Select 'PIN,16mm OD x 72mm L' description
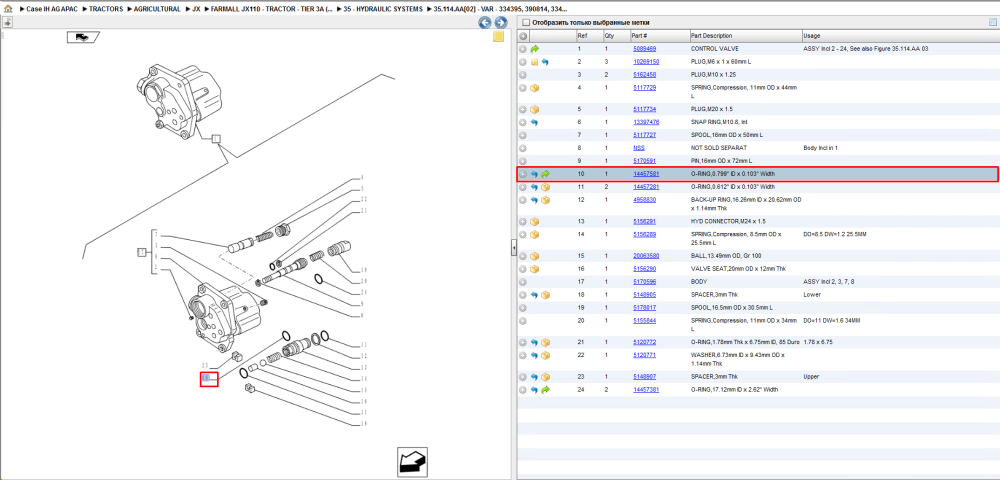 pos(721,161)
